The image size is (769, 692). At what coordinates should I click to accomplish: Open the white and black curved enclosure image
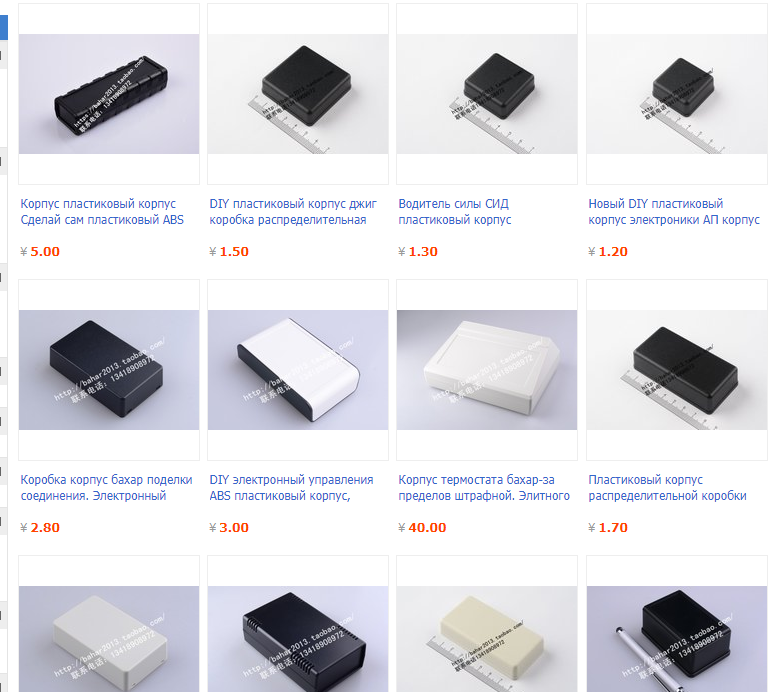298,370
